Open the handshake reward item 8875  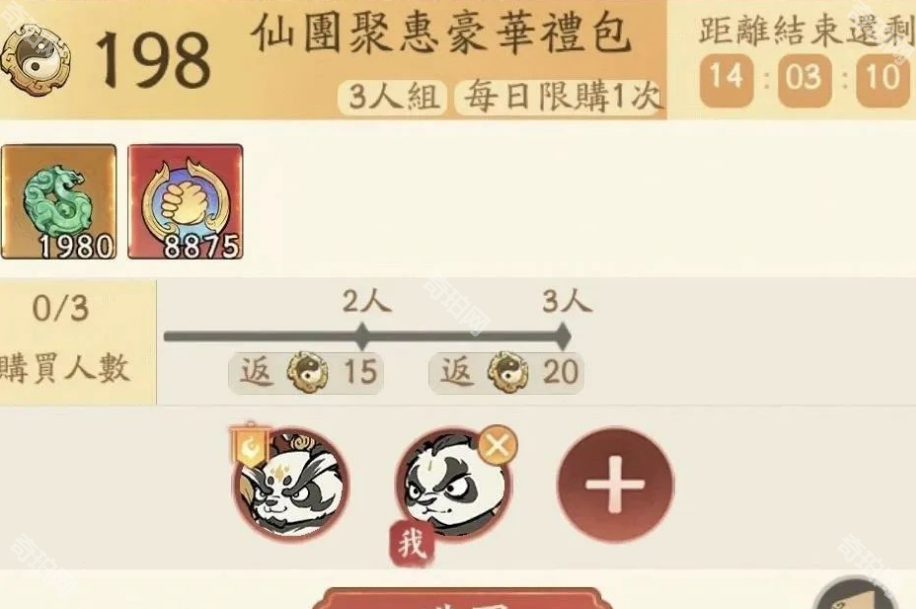185,202
